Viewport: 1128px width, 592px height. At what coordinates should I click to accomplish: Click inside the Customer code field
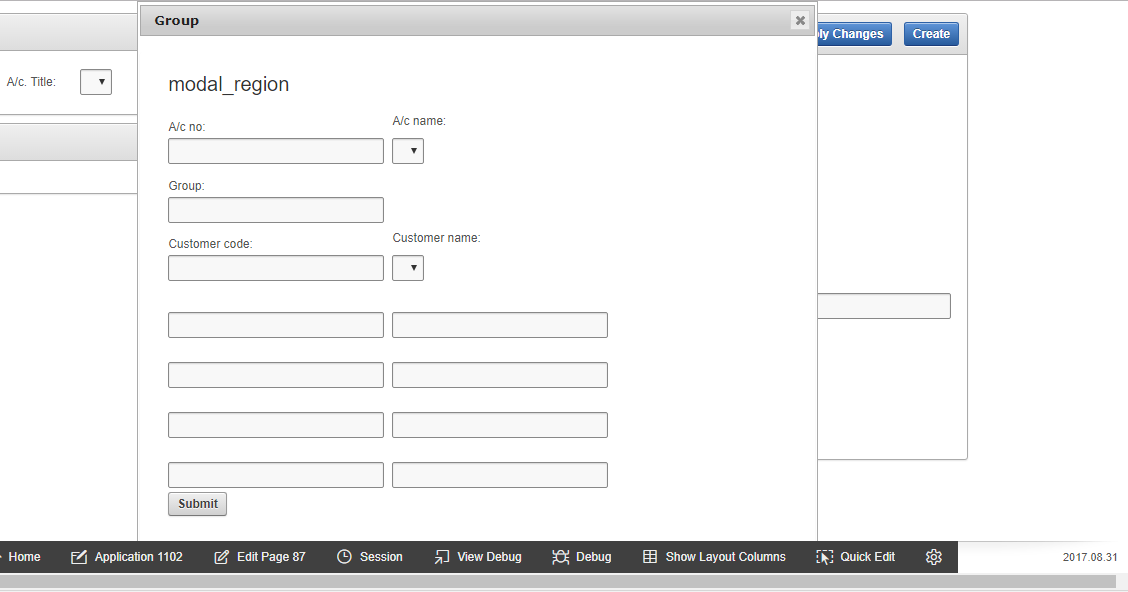(x=275, y=267)
